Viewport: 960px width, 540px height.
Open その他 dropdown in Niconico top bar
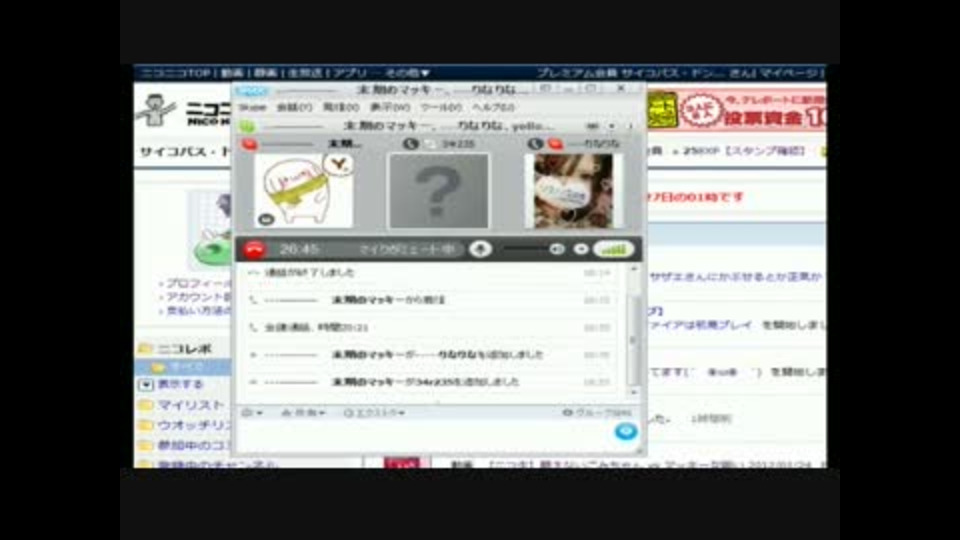coord(407,73)
